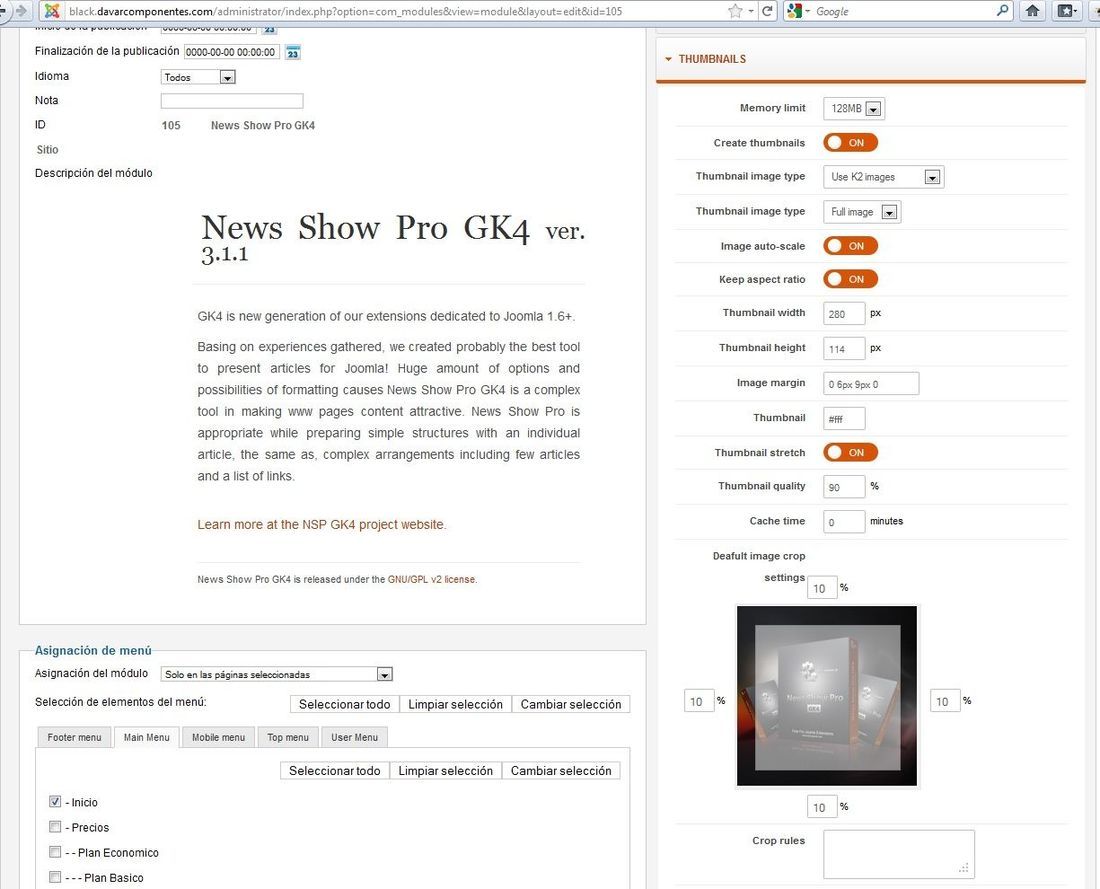Go to browser home page icon

[1033, 11]
